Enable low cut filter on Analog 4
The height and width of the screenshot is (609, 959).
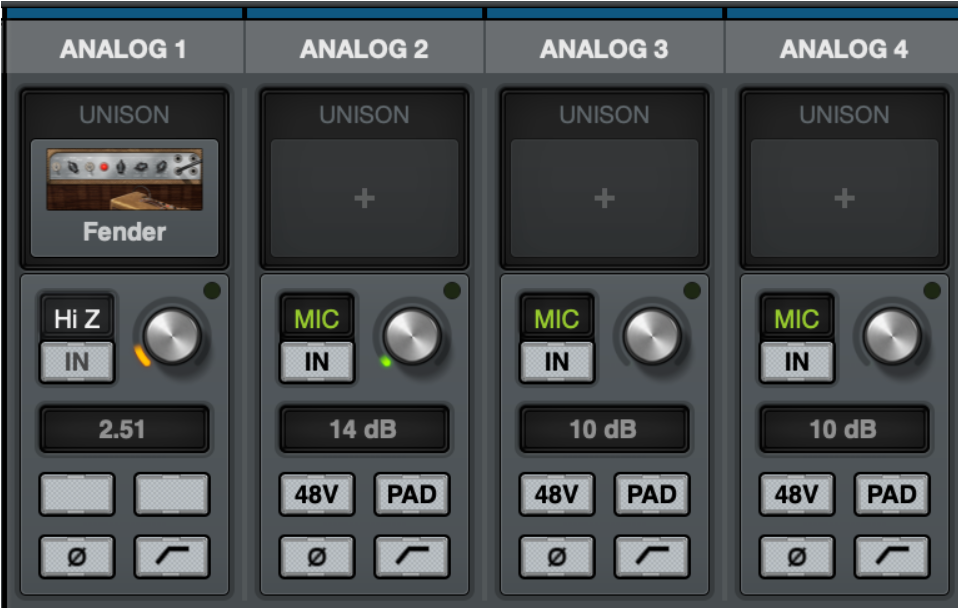click(x=892, y=556)
